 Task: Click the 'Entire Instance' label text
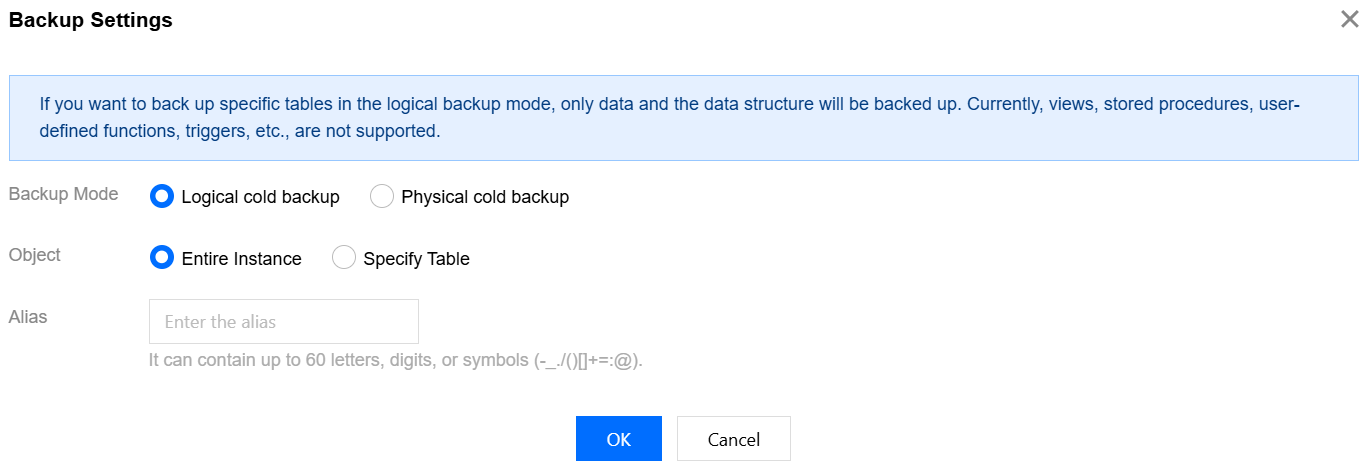pyautogui.click(x=241, y=259)
